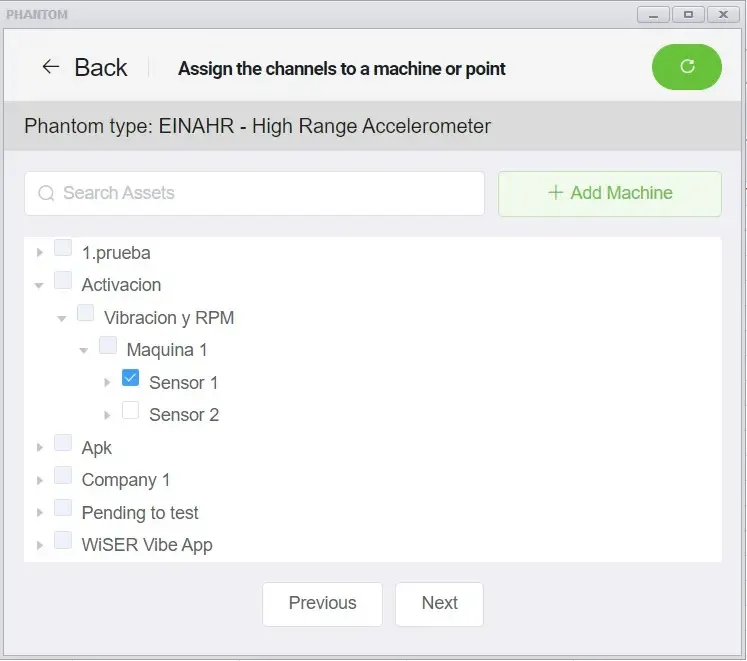This screenshot has height=661, width=747.
Task: Maximize the Phantom window
Action: point(688,15)
